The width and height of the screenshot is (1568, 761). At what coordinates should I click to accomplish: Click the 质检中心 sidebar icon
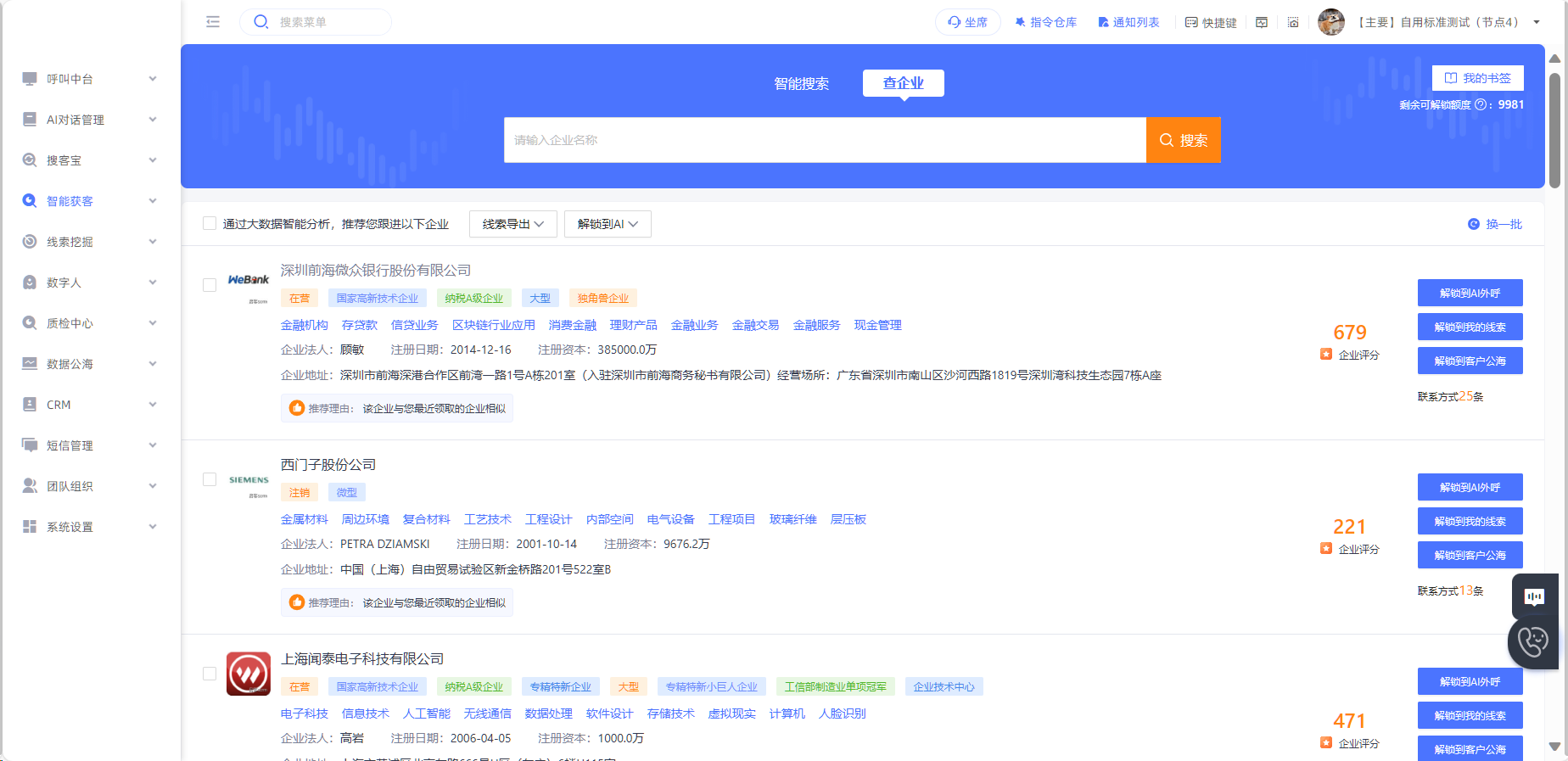tap(30, 323)
